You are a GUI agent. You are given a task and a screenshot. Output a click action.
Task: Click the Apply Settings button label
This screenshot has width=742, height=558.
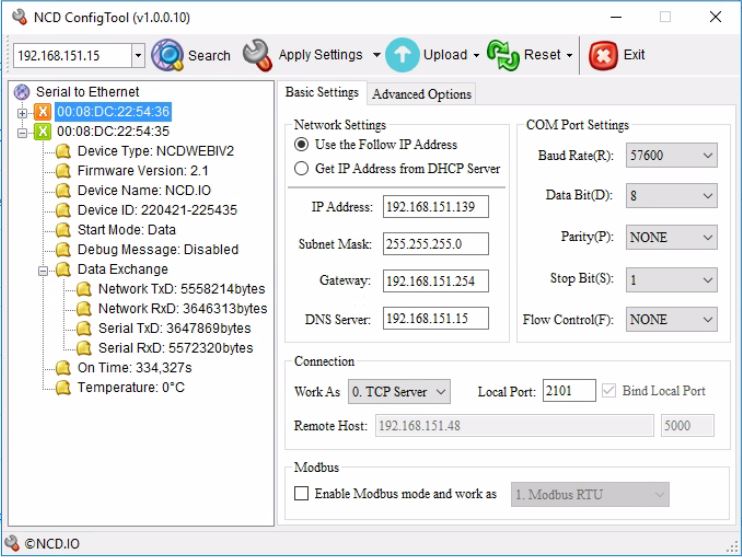(x=320, y=55)
